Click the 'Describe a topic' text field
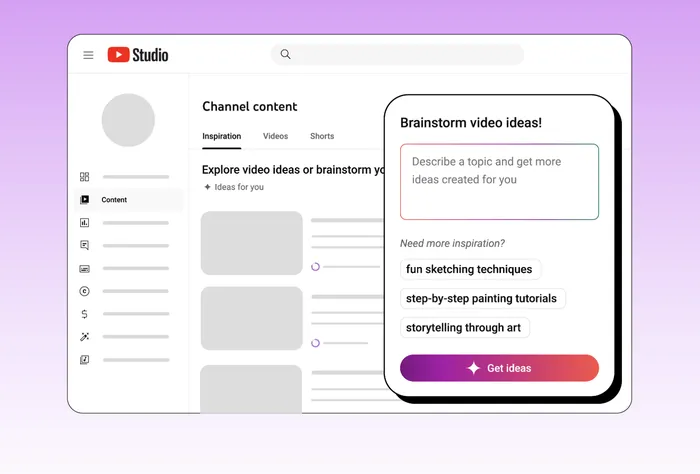This screenshot has height=474, width=700. (499, 181)
